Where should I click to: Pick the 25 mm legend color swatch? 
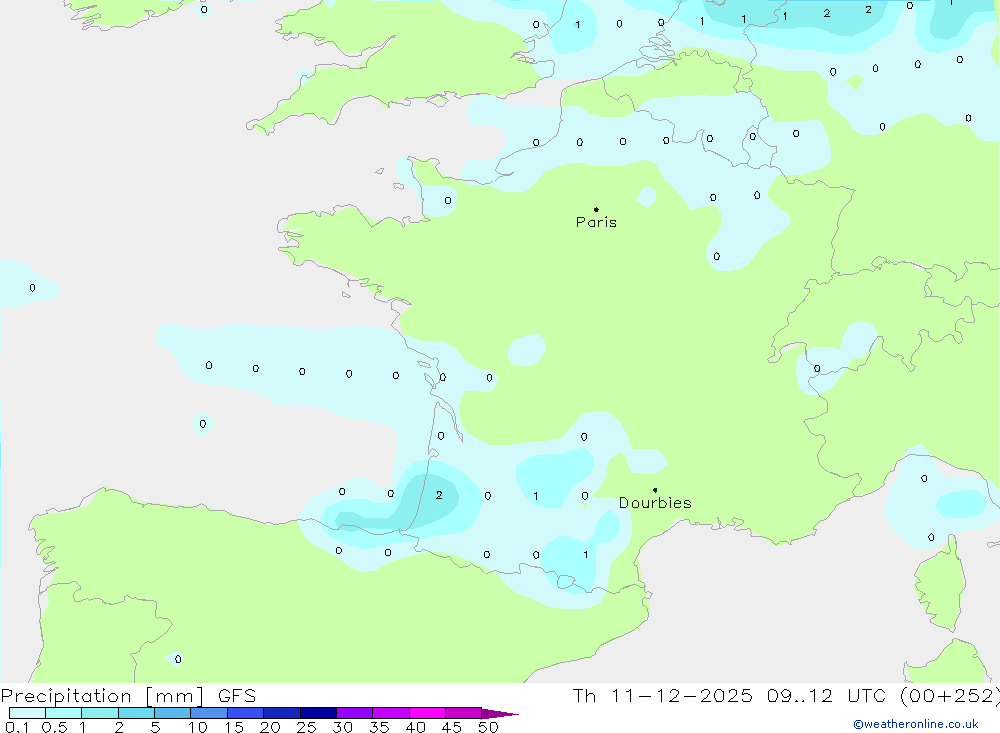pyautogui.click(x=318, y=713)
